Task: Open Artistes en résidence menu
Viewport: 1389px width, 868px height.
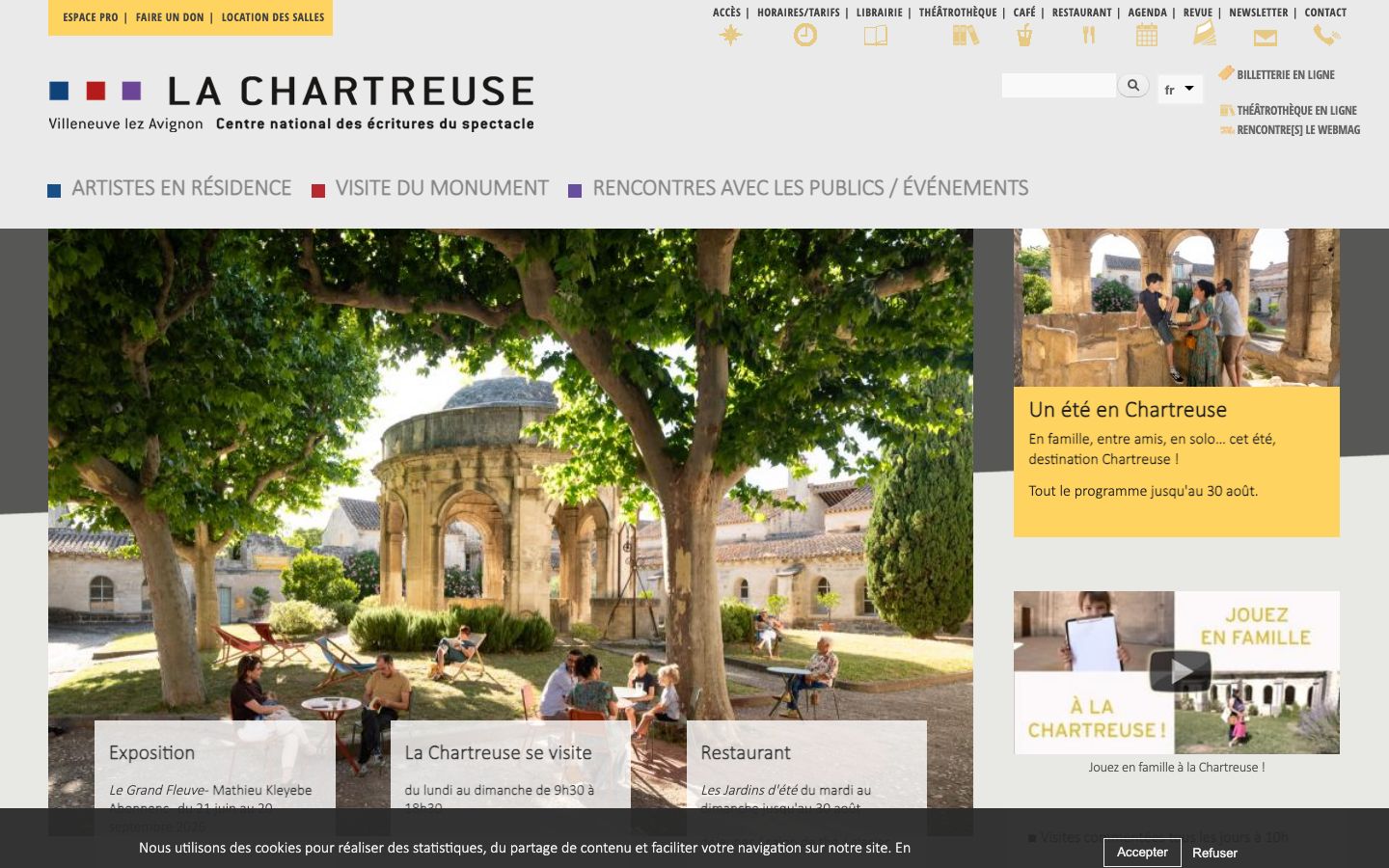Action: (181, 188)
